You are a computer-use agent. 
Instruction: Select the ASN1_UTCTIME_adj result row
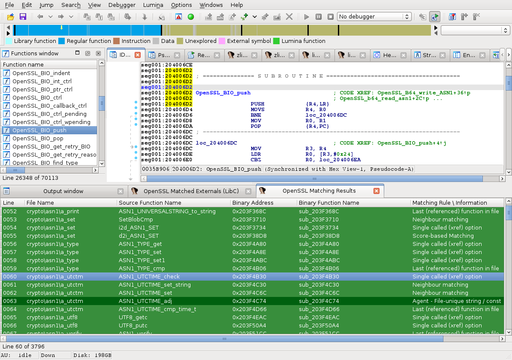[253, 301]
